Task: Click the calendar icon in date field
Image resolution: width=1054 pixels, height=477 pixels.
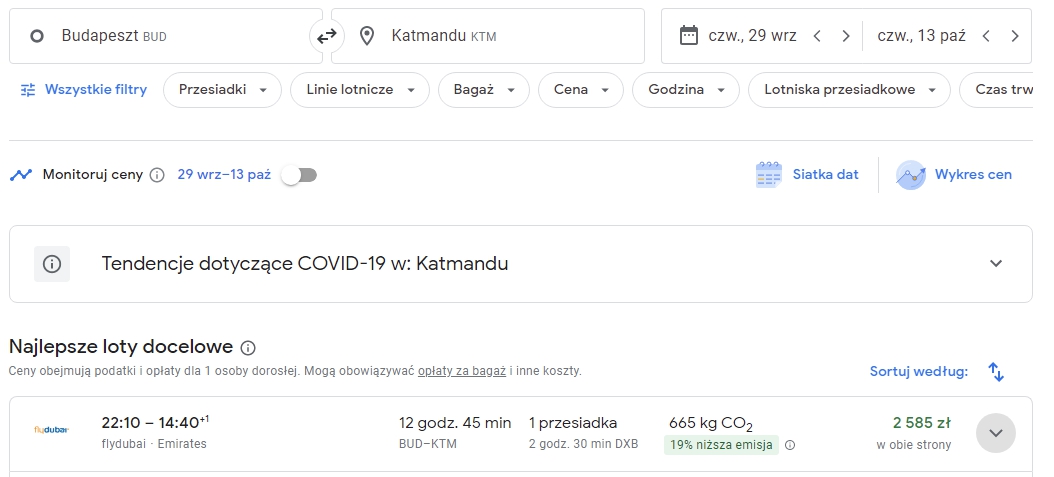Action: pos(688,36)
